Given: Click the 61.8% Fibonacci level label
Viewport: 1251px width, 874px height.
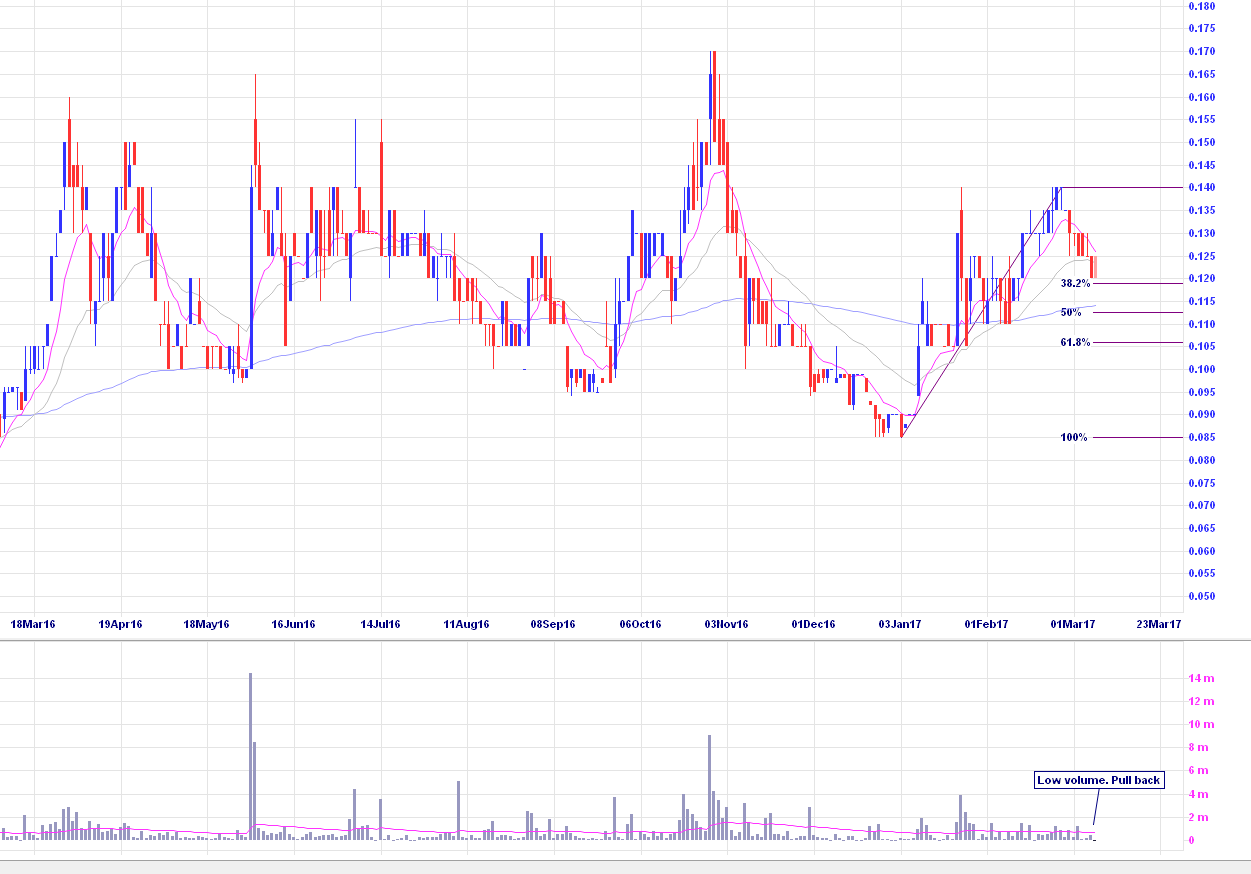Looking at the screenshot, I should (1075, 342).
